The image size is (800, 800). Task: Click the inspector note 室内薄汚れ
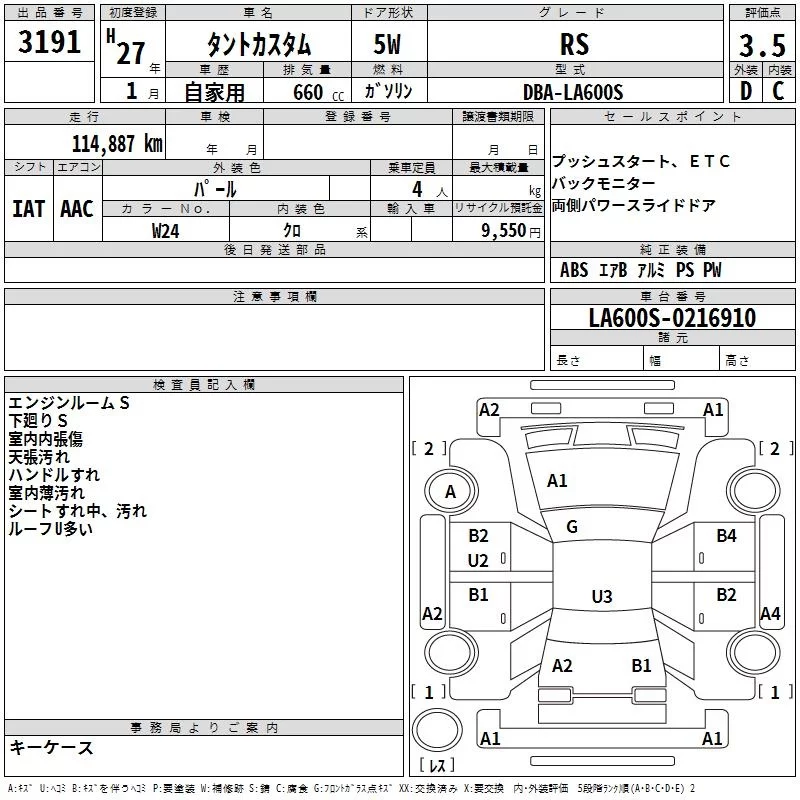pyautogui.click(x=46, y=492)
